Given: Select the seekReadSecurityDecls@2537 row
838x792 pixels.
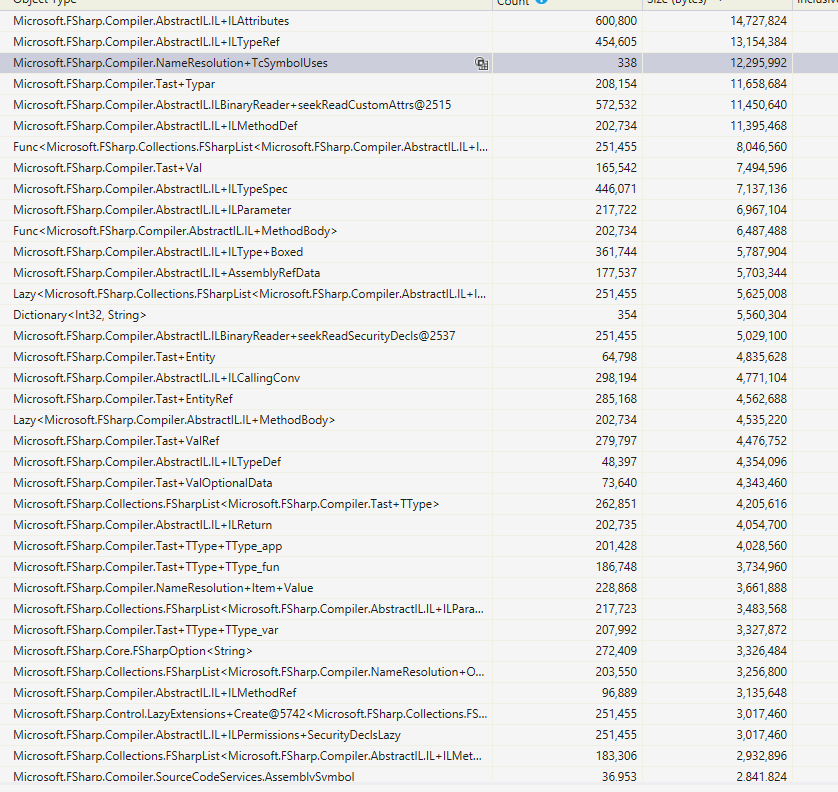Looking at the screenshot, I should 419,336.
